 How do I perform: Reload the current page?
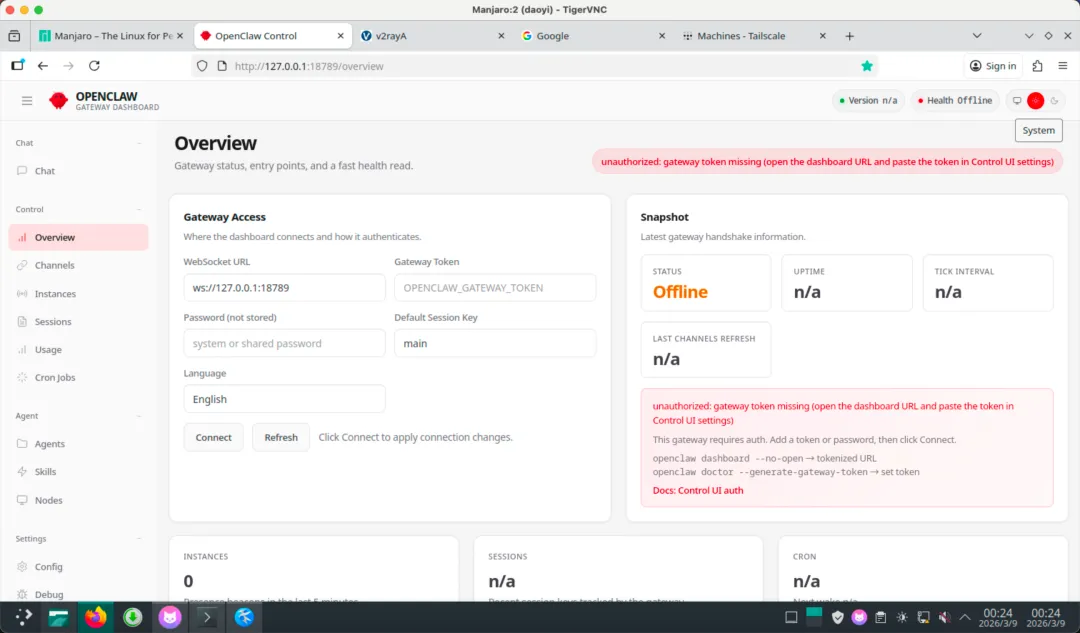click(94, 66)
